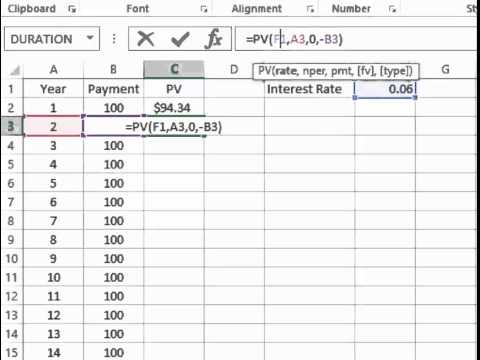This screenshot has height=360, width=480.
Task: Click inside the formula bar text
Action: 294,39
